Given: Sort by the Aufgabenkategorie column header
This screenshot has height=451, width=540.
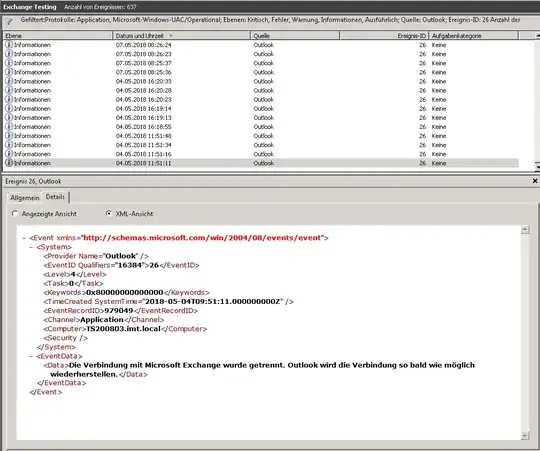Looking at the screenshot, I should tap(474, 35).
